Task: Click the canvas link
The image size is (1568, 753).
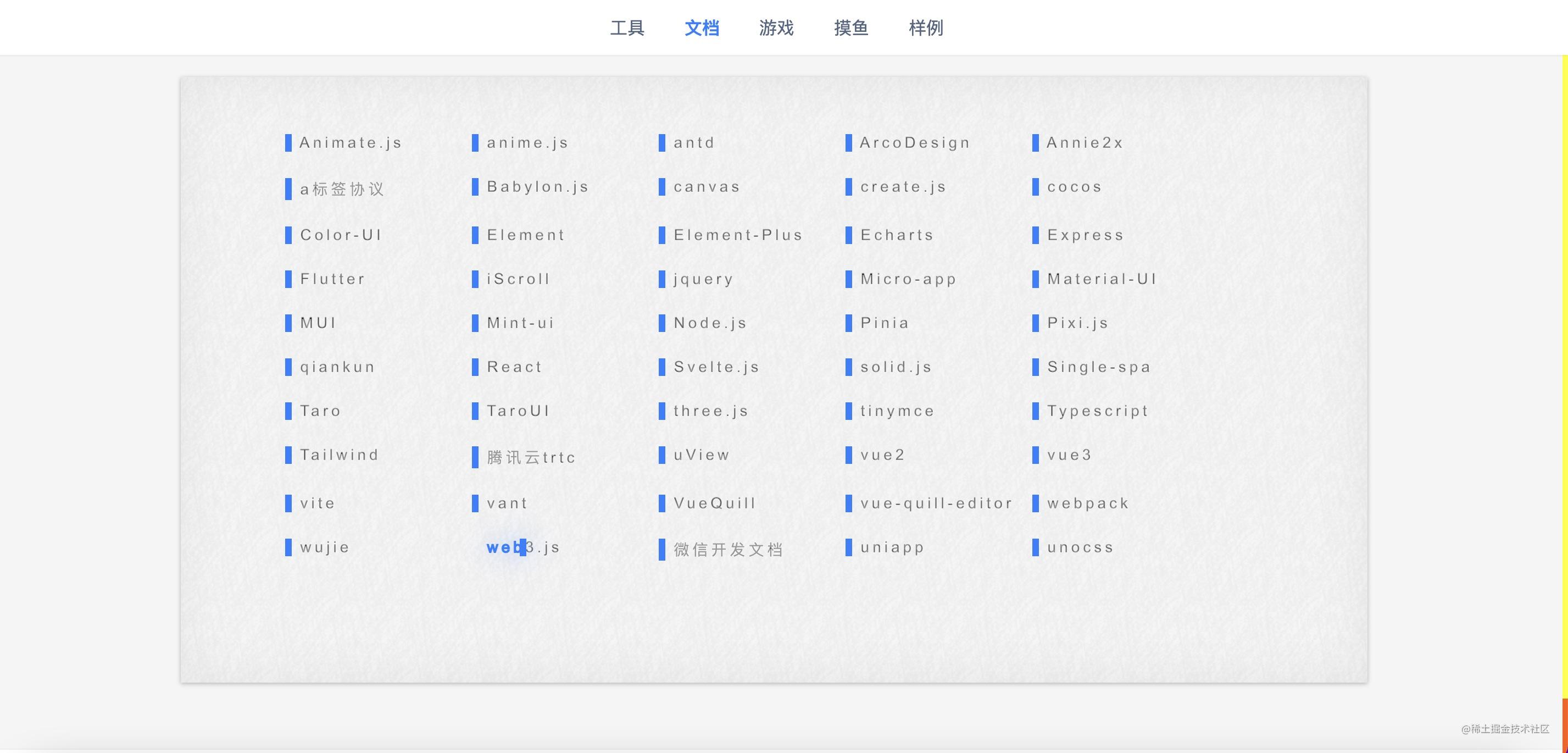Action: pos(707,187)
